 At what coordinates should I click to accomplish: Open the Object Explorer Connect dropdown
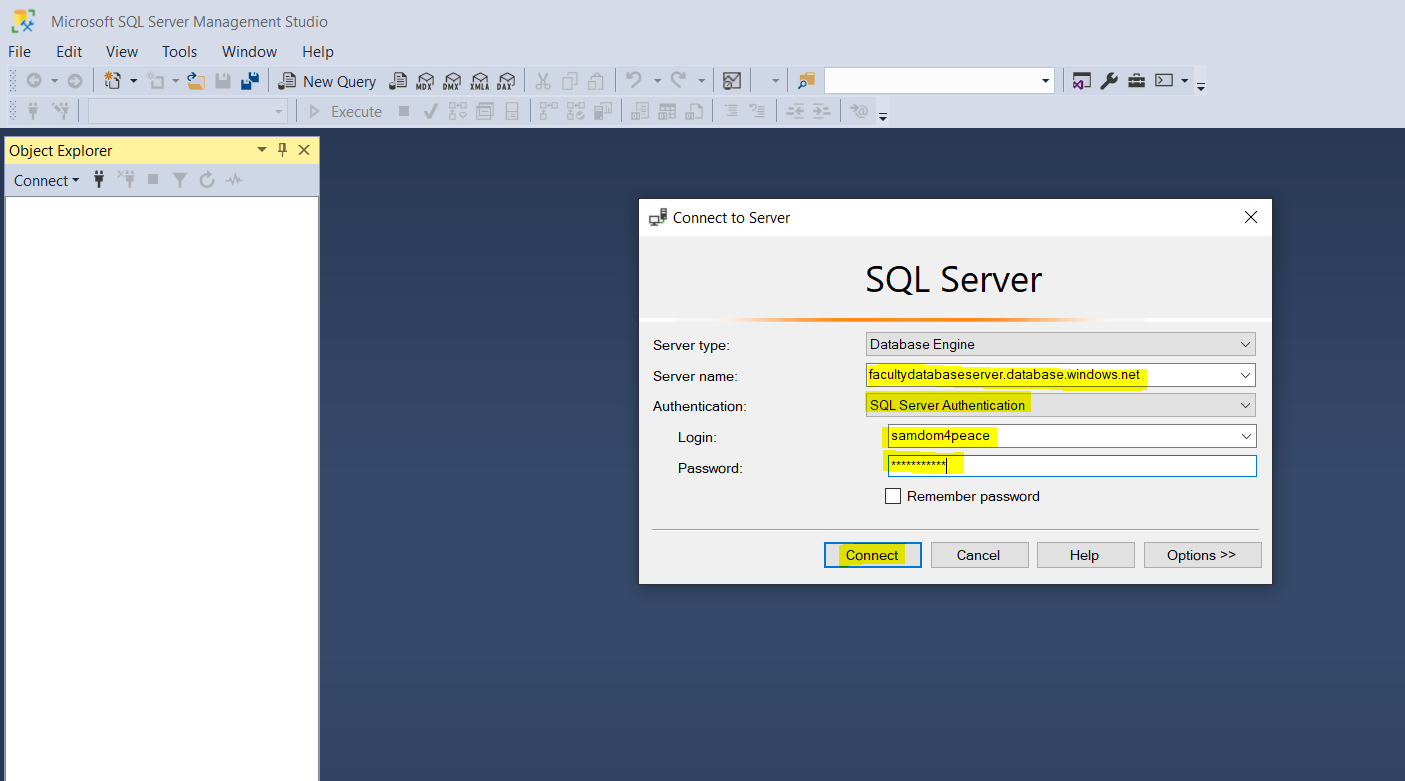[x=46, y=180]
